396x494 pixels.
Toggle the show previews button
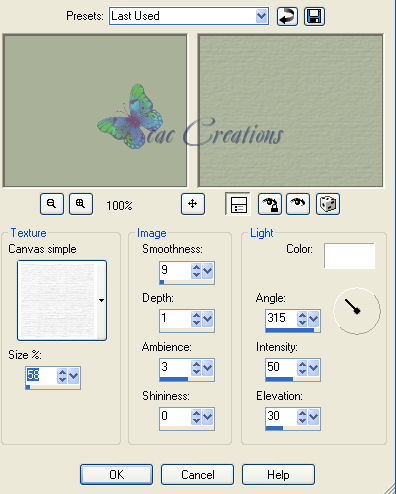click(238, 204)
